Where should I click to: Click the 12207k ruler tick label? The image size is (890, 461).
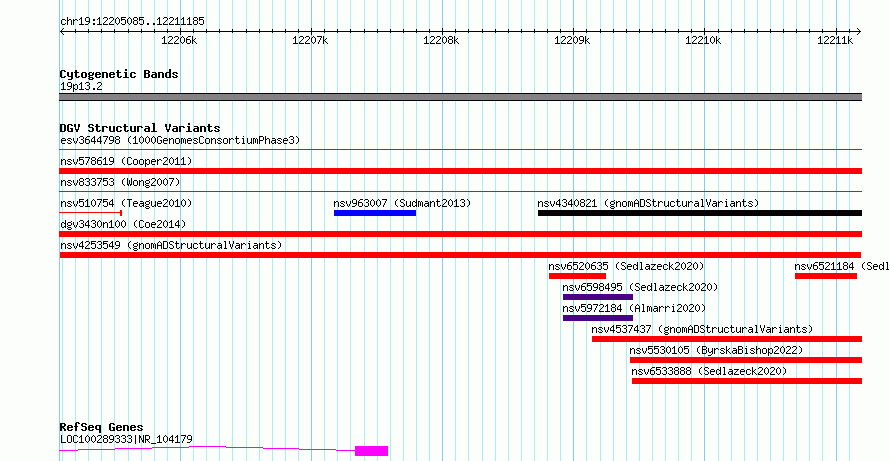[x=310, y=40]
